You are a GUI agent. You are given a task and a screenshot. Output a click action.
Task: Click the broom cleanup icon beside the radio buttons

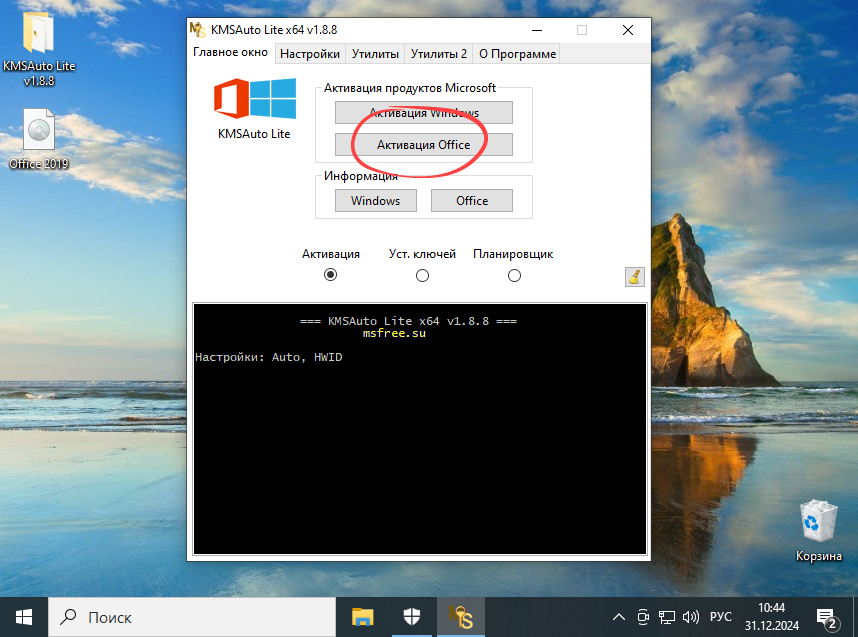pyautogui.click(x=634, y=276)
